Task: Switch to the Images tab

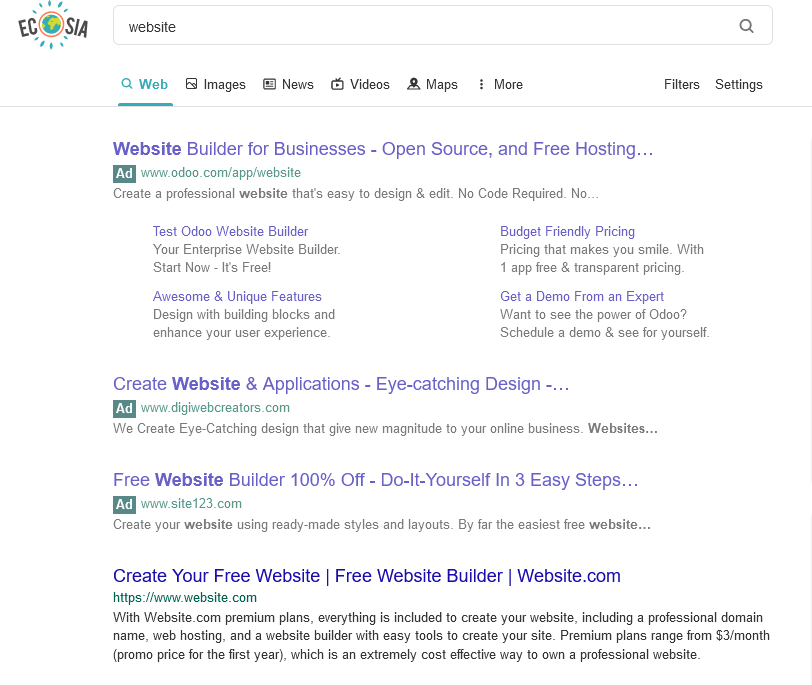Action: click(215, 84)
